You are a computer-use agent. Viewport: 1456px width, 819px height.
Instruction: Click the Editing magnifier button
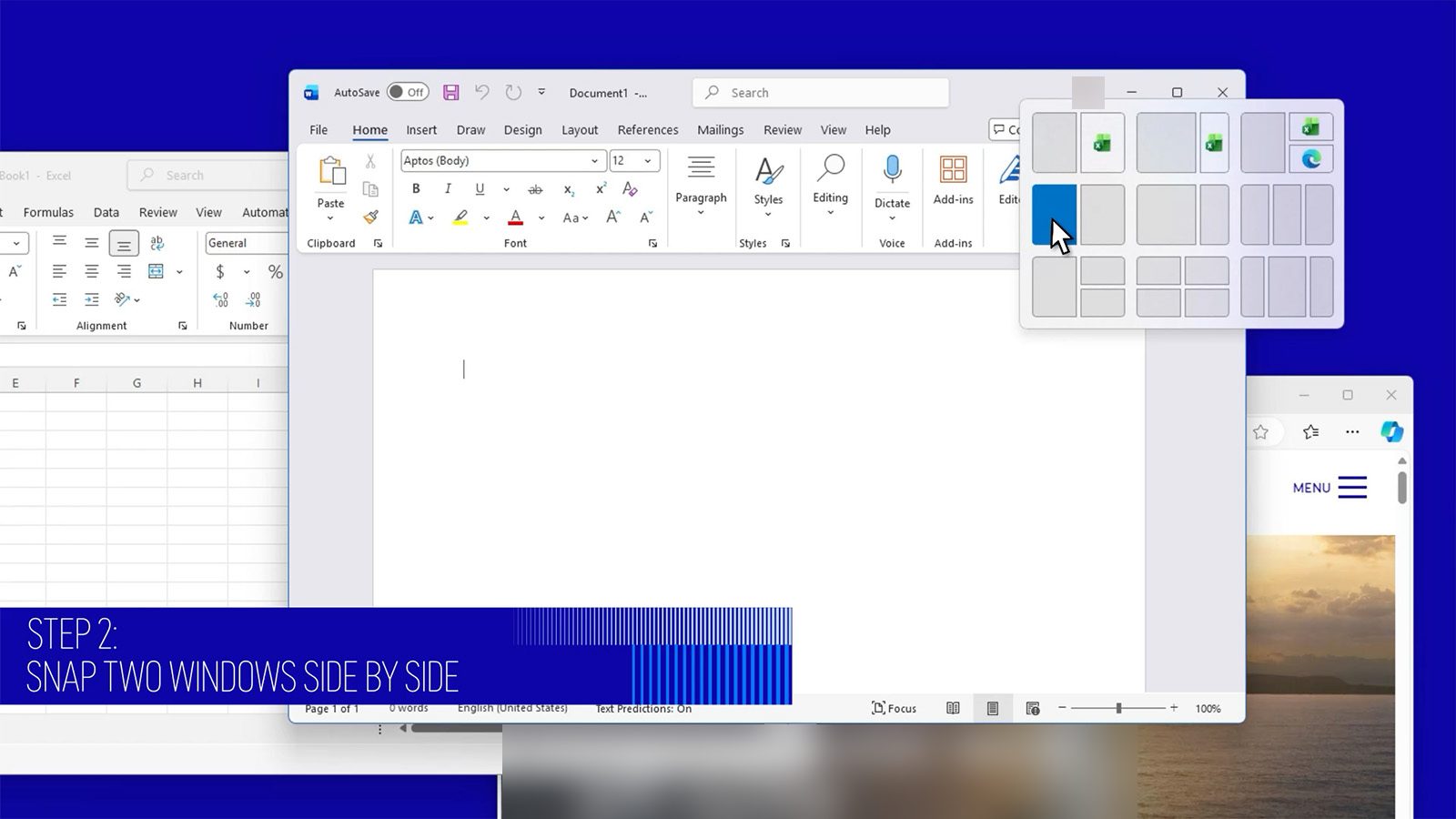click(x=830, y=185)
